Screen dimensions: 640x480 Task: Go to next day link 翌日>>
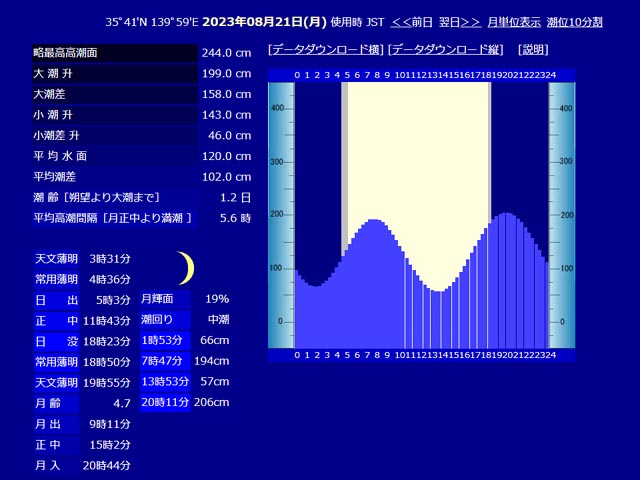pyautogui.click(x=460, y=22)
